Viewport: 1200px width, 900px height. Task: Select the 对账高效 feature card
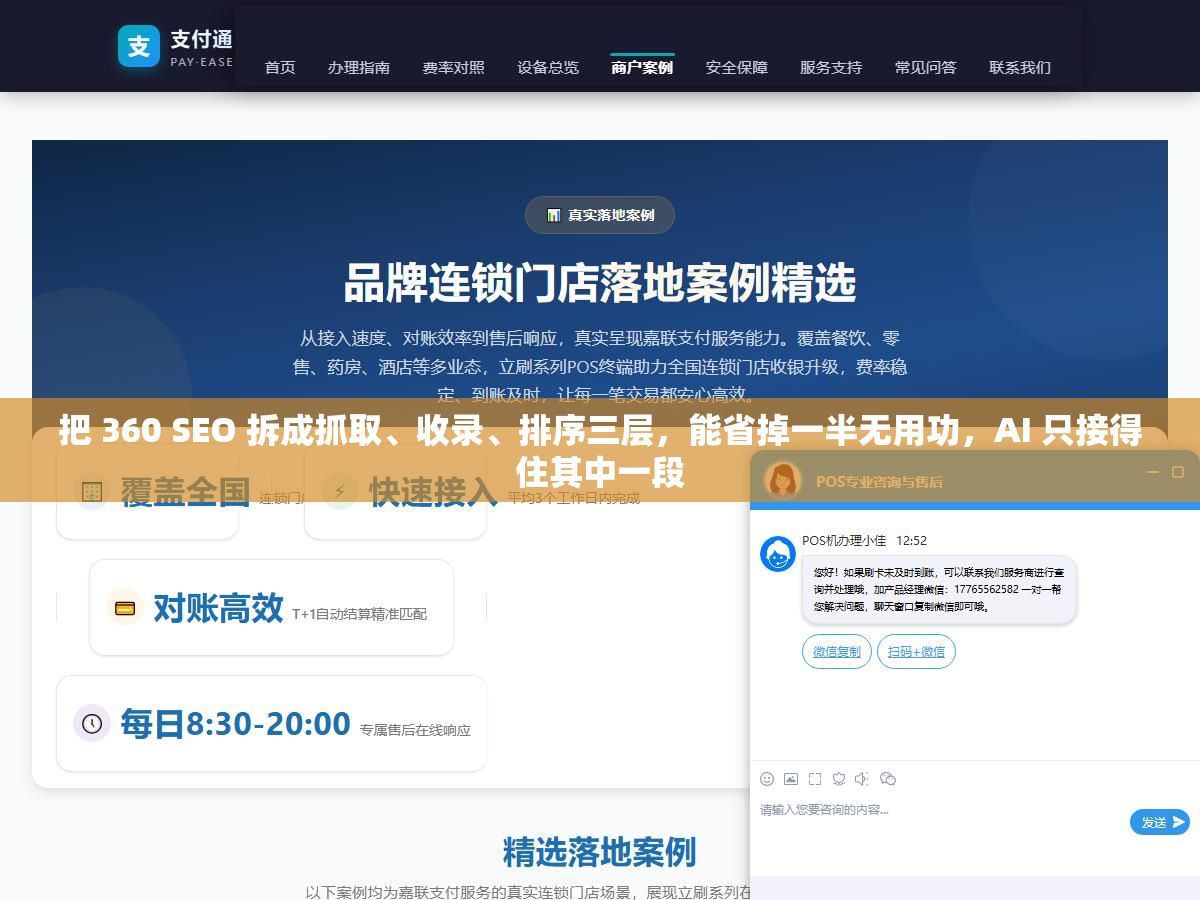pos(271,607)
